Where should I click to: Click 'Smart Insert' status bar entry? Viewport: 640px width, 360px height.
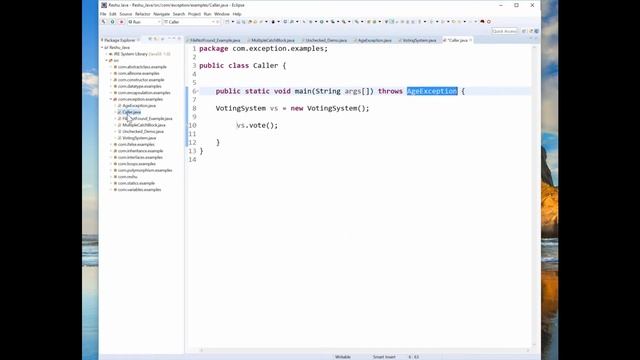point(384,357)
